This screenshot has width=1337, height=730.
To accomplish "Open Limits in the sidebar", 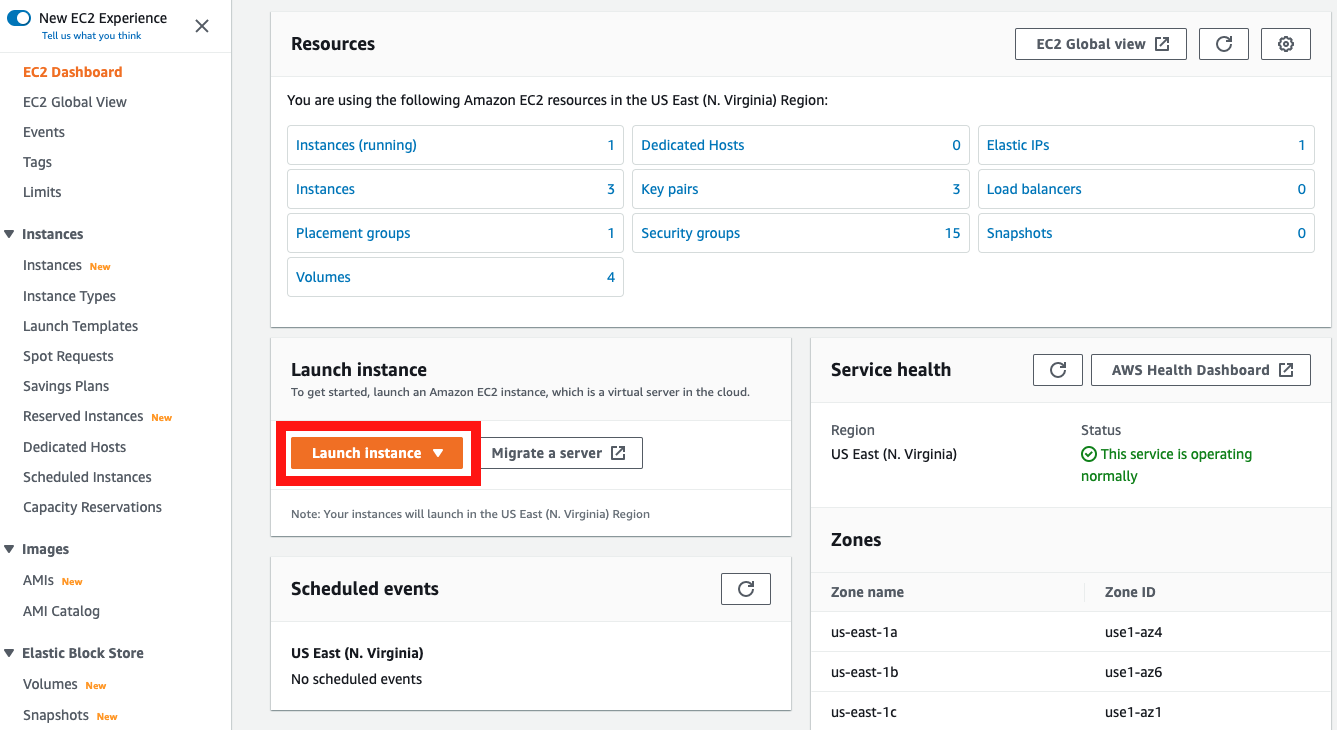I will click(42, 192).
